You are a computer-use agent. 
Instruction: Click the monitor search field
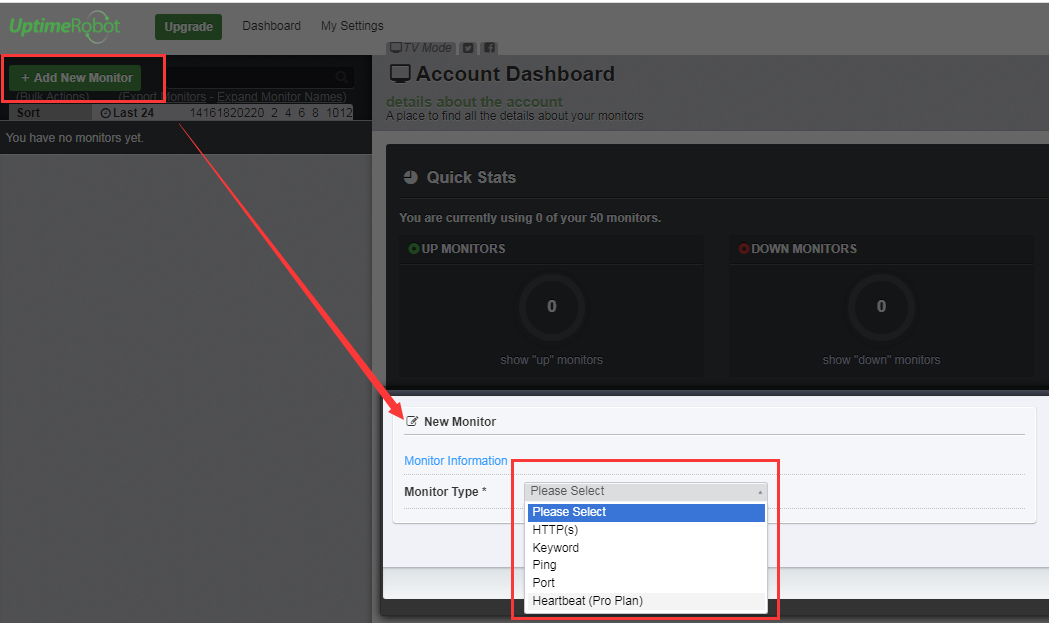point(258,77)
